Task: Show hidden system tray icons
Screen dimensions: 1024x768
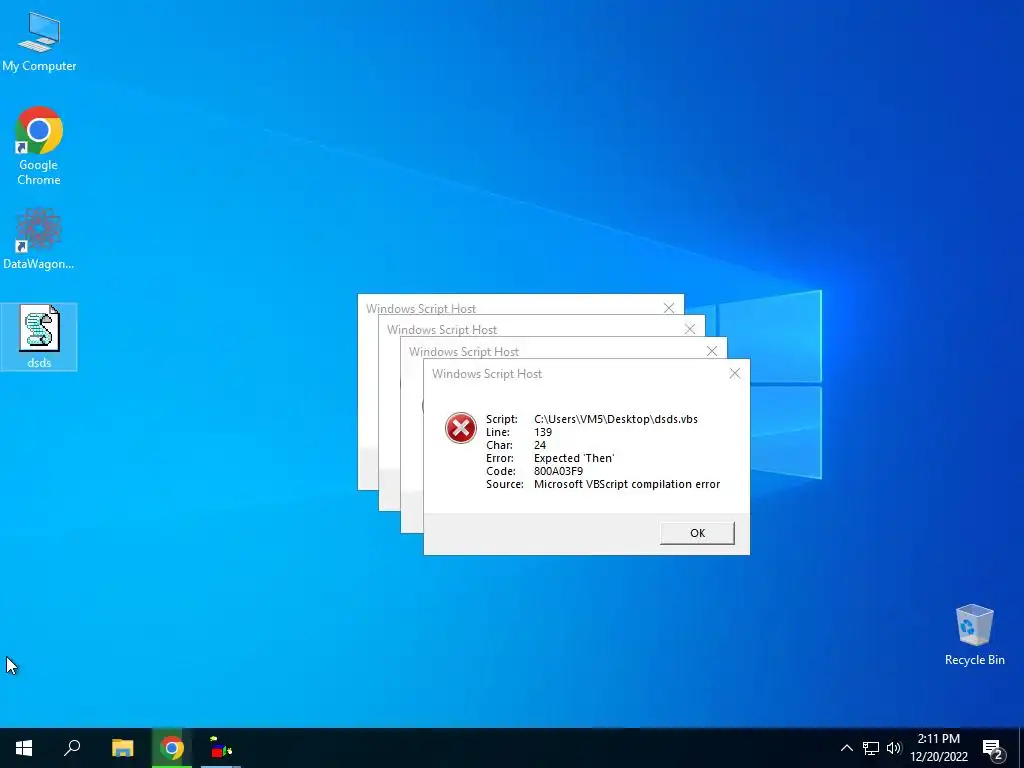Action: click(846, 748)
